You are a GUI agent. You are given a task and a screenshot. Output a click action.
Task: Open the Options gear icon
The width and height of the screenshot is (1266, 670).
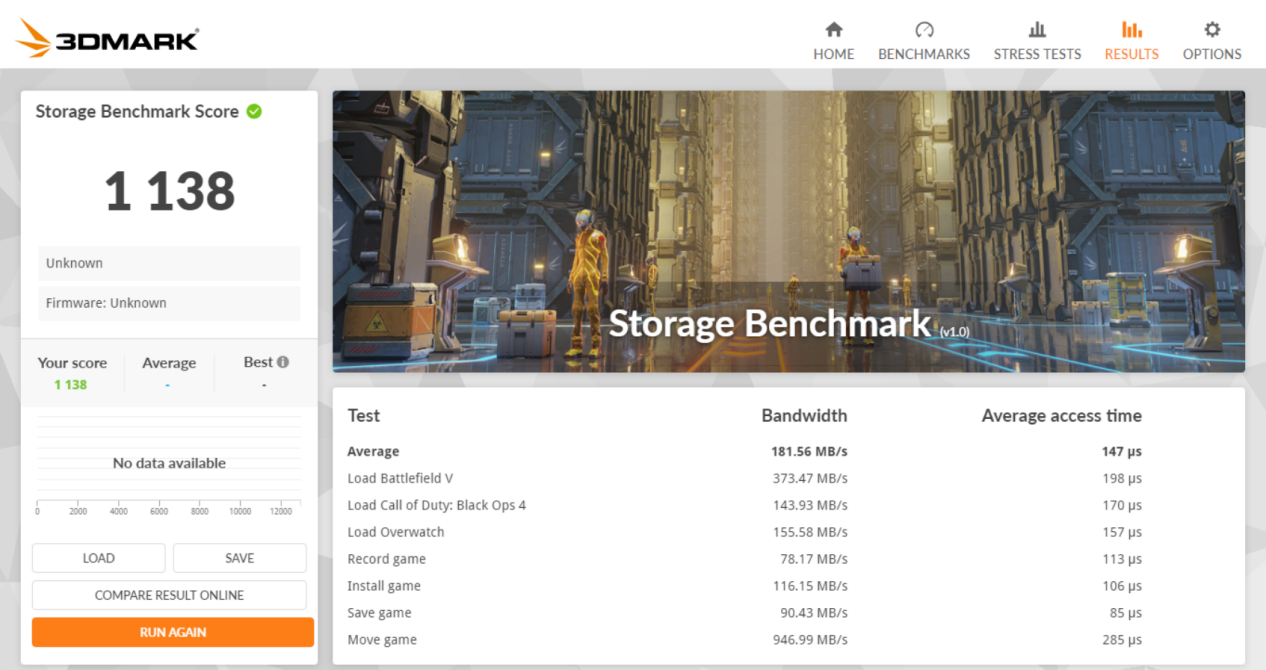tap(1212, 29)
